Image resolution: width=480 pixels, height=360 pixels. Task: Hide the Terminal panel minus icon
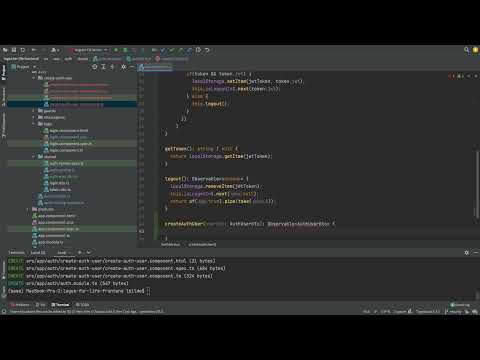pyautogui.click(x=476, y=253)
